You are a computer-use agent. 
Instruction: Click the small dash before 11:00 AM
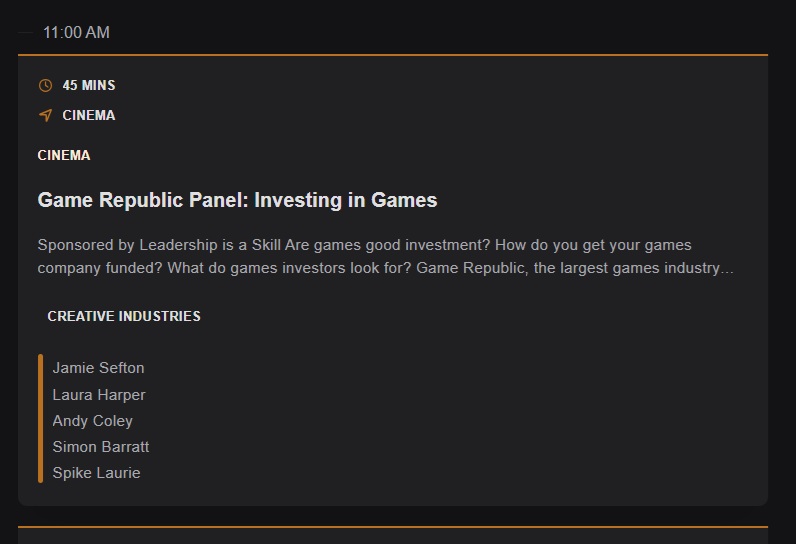coord(25,33)
